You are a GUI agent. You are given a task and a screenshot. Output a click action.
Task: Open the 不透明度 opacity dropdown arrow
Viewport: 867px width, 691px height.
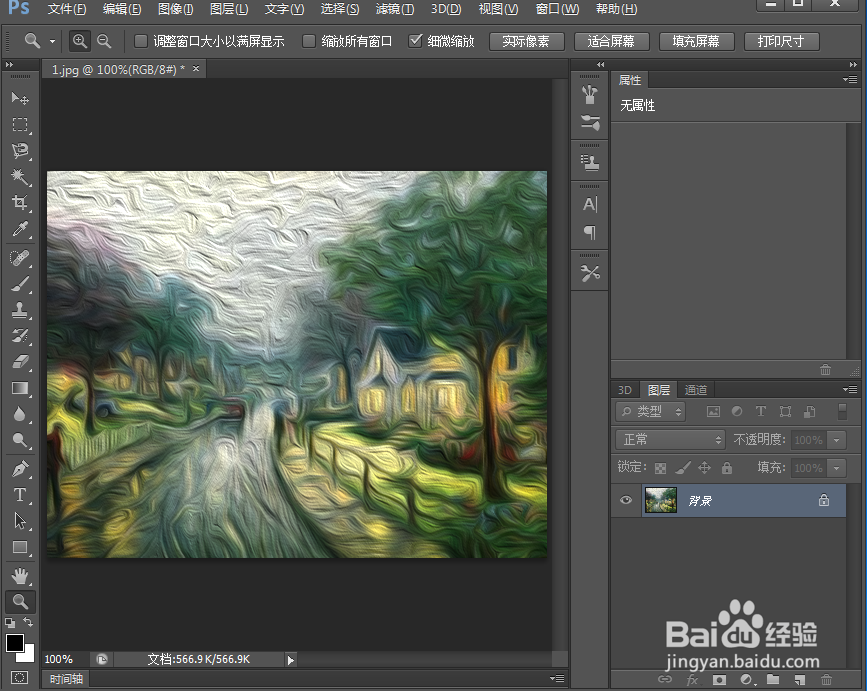(837, 440)
